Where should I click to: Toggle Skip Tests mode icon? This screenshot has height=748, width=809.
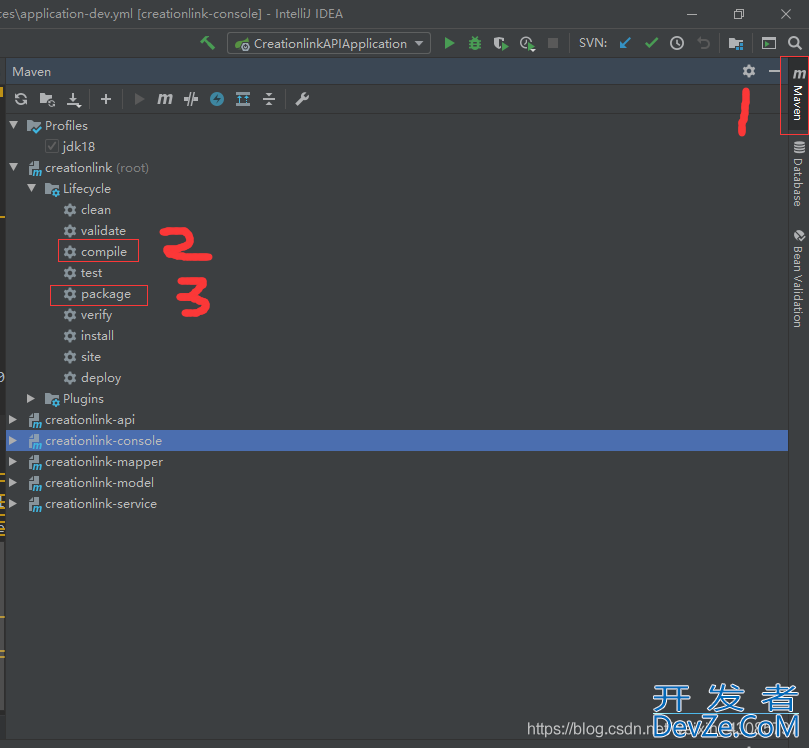point(191,99)
